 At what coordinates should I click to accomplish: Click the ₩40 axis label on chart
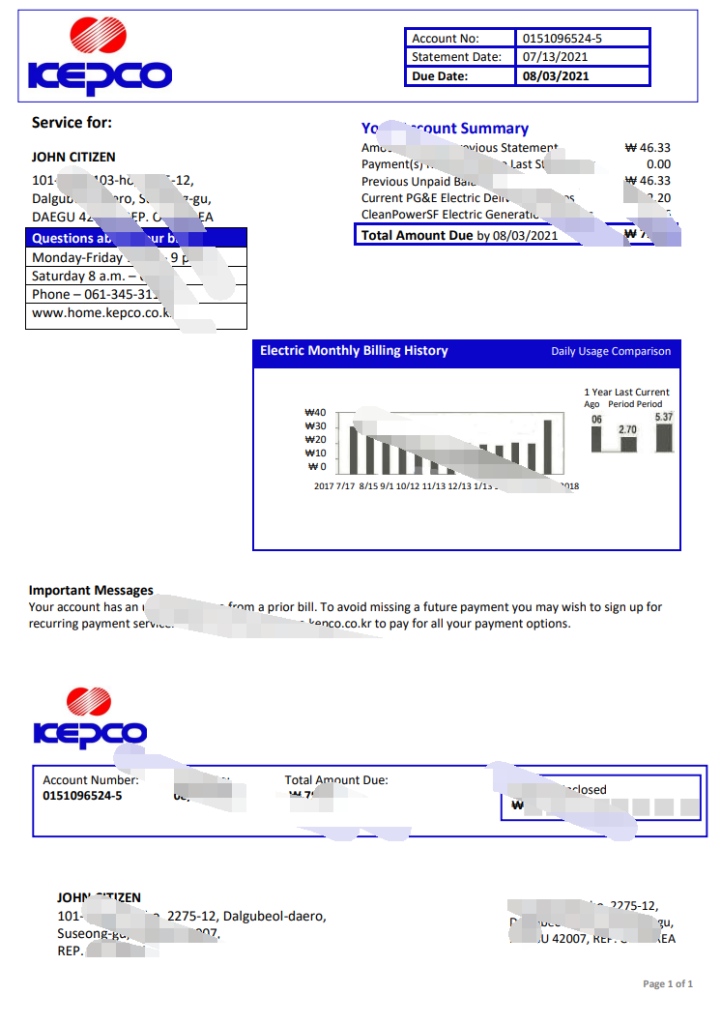coord(315,413)
